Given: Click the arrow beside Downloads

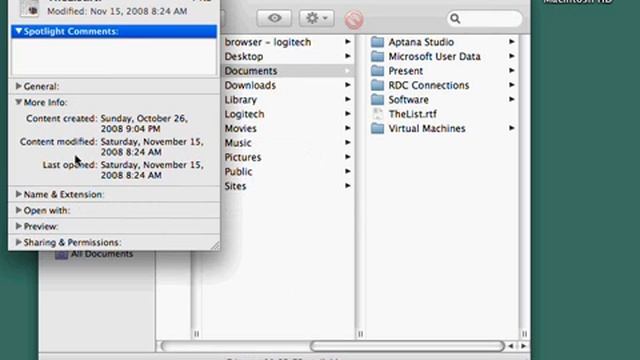Looking at the screenshot, I should tap(348, 85).
